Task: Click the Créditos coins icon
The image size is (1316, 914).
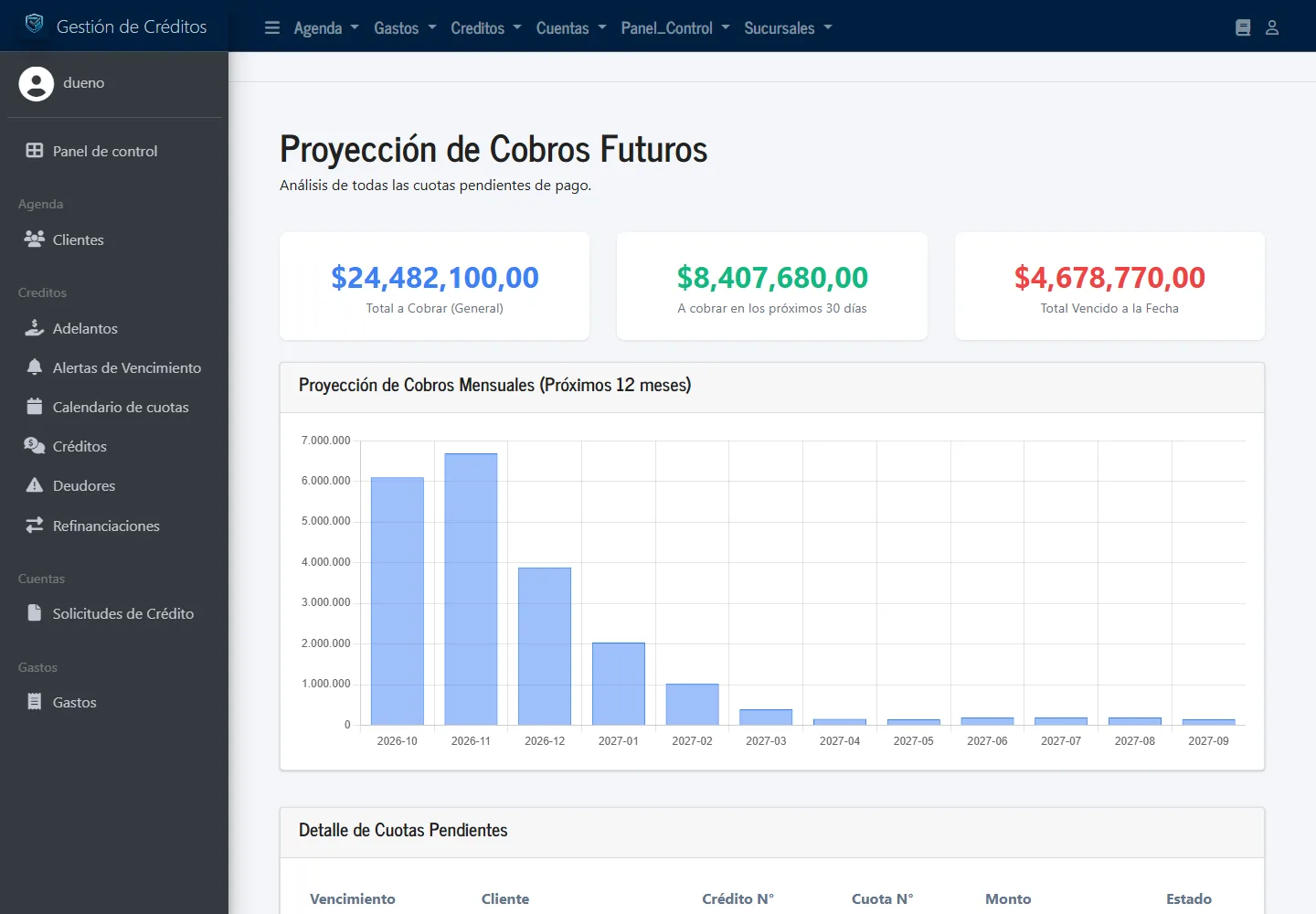Action: [35, 446]
